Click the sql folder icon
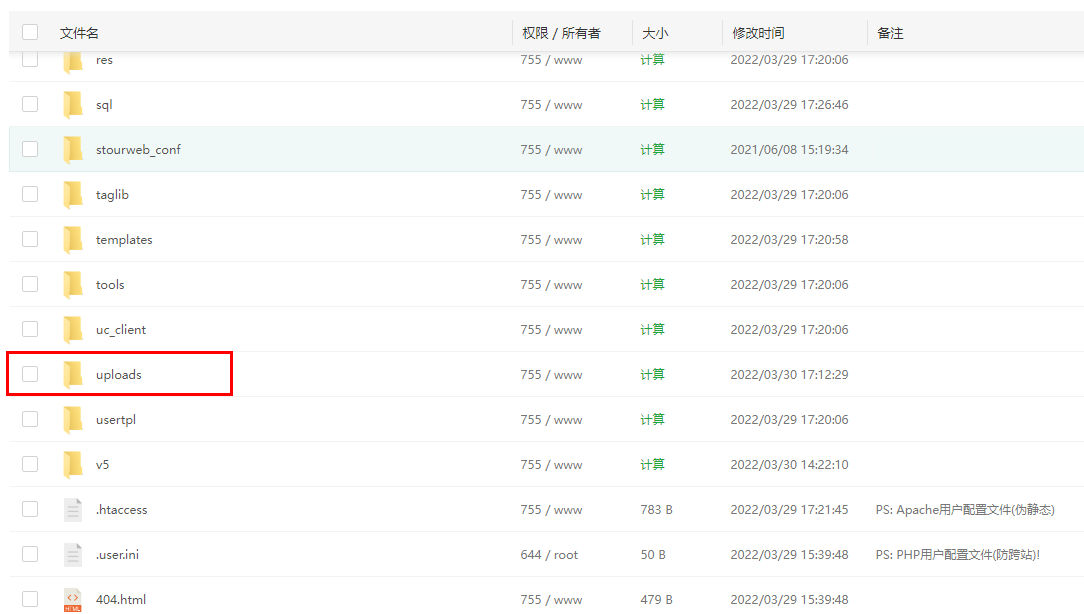The height and width of the screenshot is (614, 1084). coord(73,104)
